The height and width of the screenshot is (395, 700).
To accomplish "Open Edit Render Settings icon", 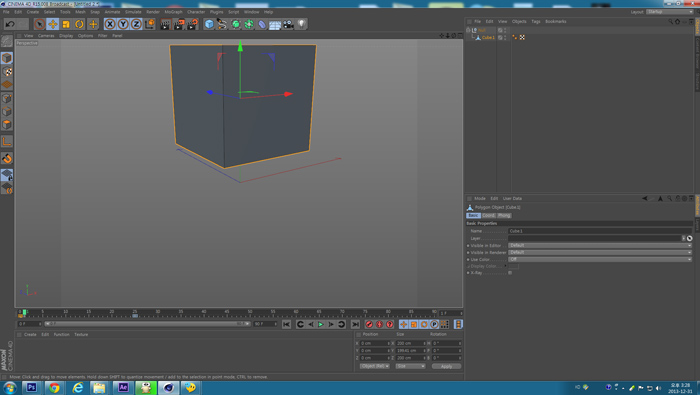I will [192, 24].
